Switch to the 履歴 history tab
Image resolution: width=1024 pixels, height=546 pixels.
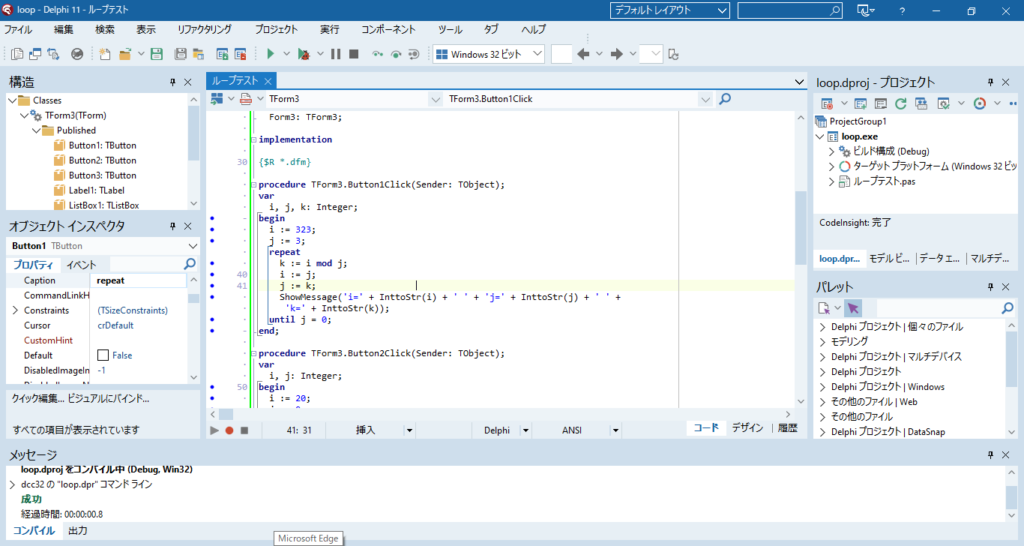pyautogui.click(x=788, y=428)
